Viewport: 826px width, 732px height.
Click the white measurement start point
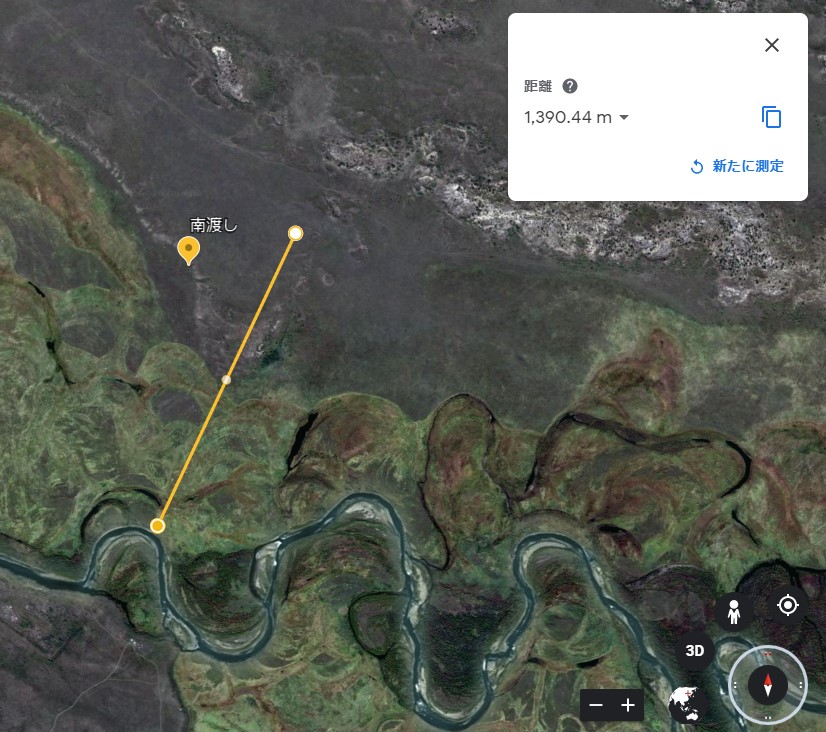click(296, 233)
